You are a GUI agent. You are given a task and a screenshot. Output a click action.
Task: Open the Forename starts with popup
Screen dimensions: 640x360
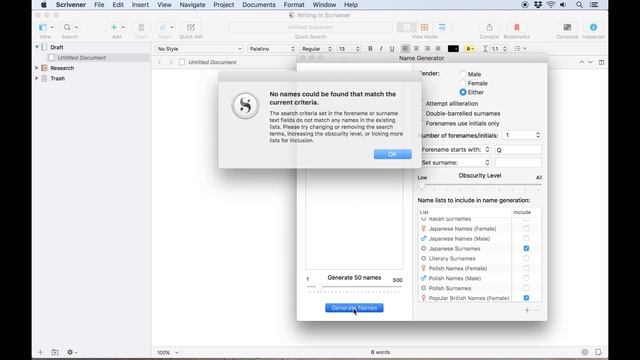coord(455,150)
